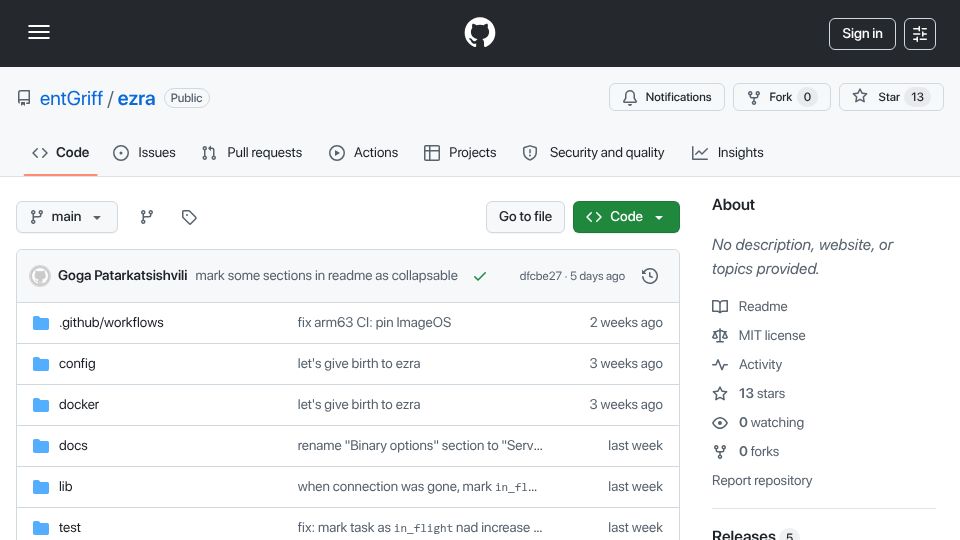Open the Security and quality tab
The image size is (960, 540).
(593, 152)
